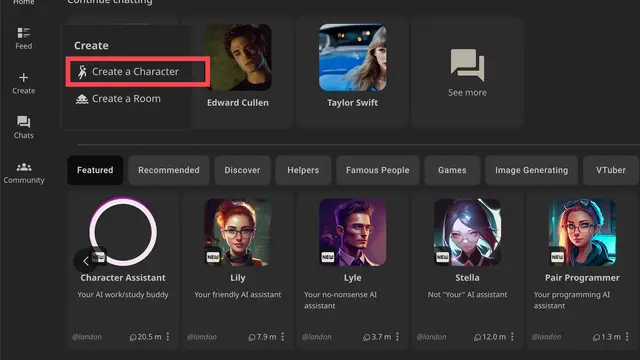Click @landon author under Character Assistant
The height and width of the screenshot is (360, 640).
click(x=87, y=337)
